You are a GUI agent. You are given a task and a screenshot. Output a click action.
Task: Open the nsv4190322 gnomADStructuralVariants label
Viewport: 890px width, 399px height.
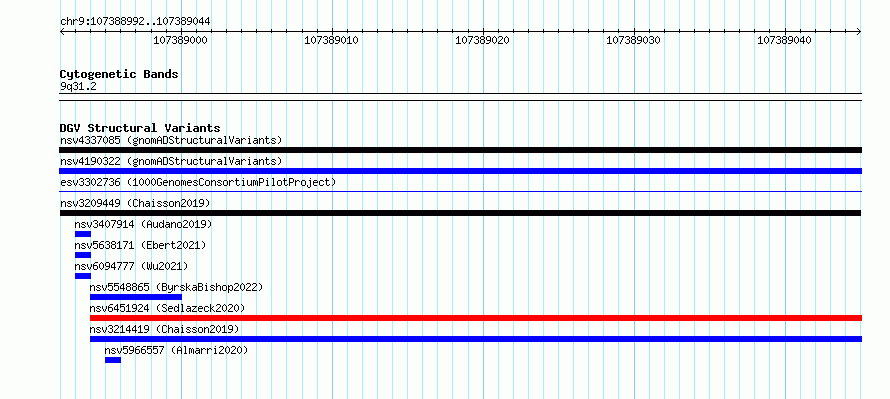pyautogui.click(x=171, y=161)
